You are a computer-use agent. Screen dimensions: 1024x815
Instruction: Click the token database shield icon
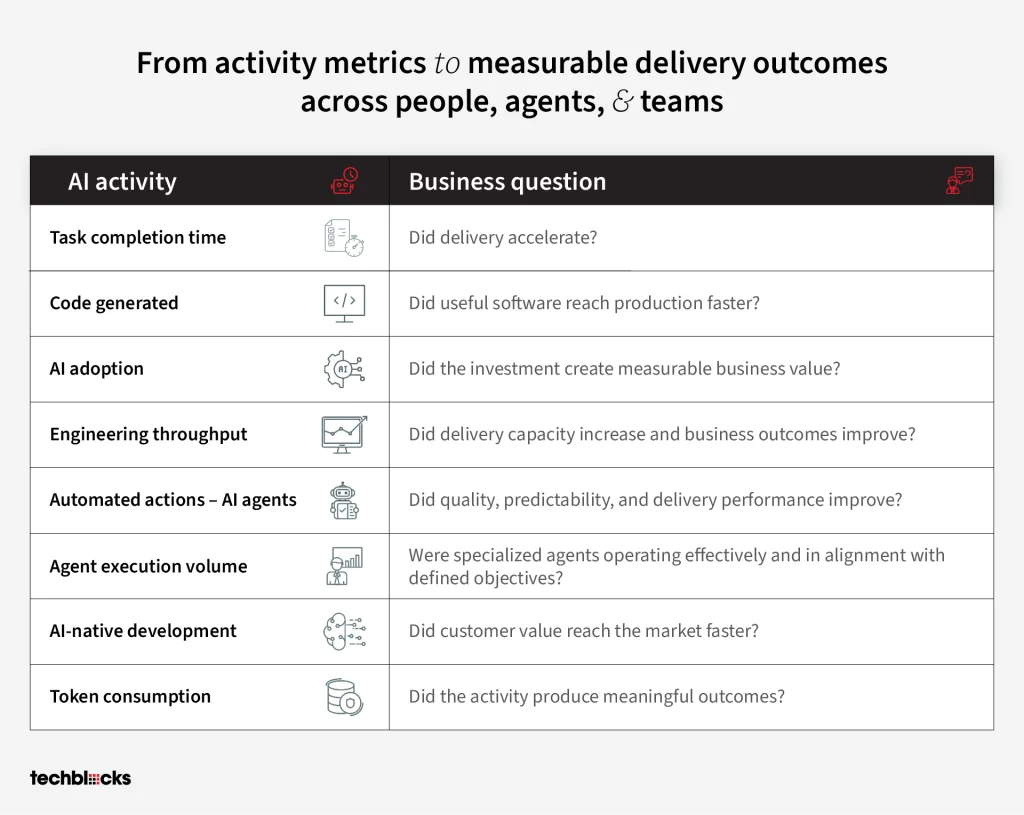coord(344,697)
